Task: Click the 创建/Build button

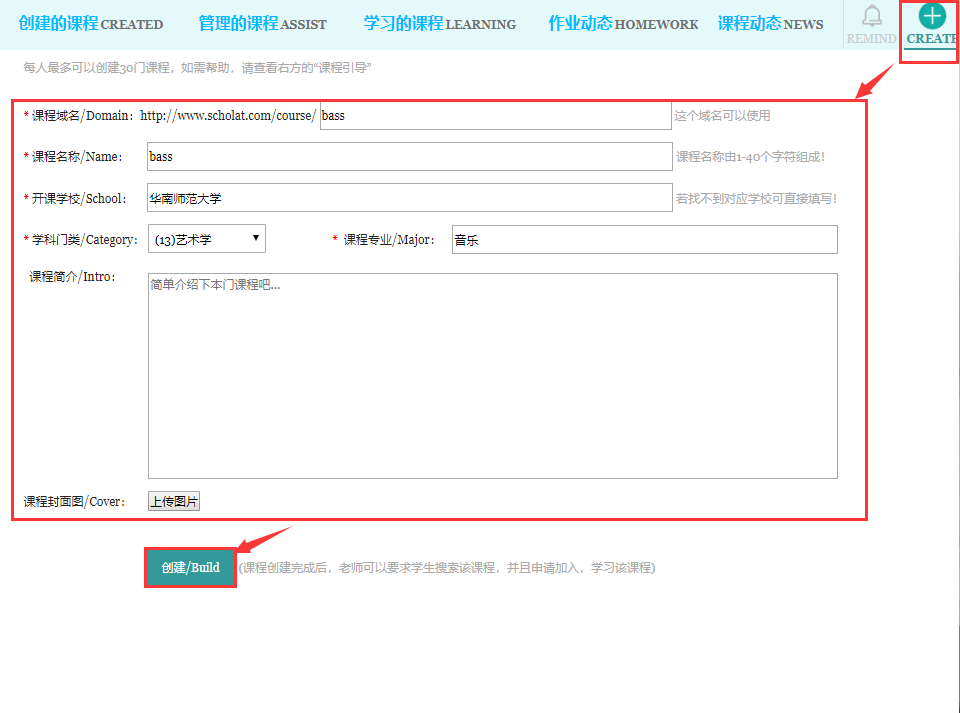Action: (x=190, y=568)
